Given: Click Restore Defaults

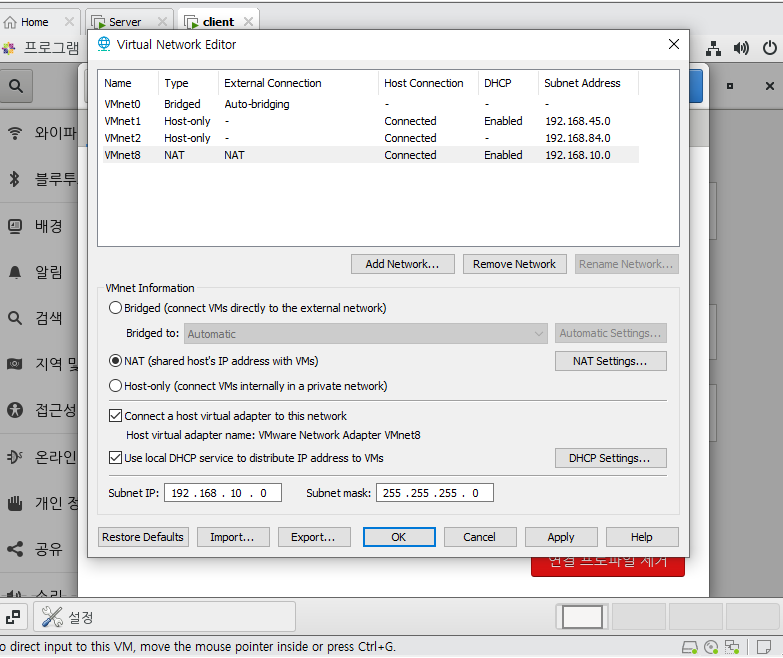Looking at the screenshot, I should 143,537.
